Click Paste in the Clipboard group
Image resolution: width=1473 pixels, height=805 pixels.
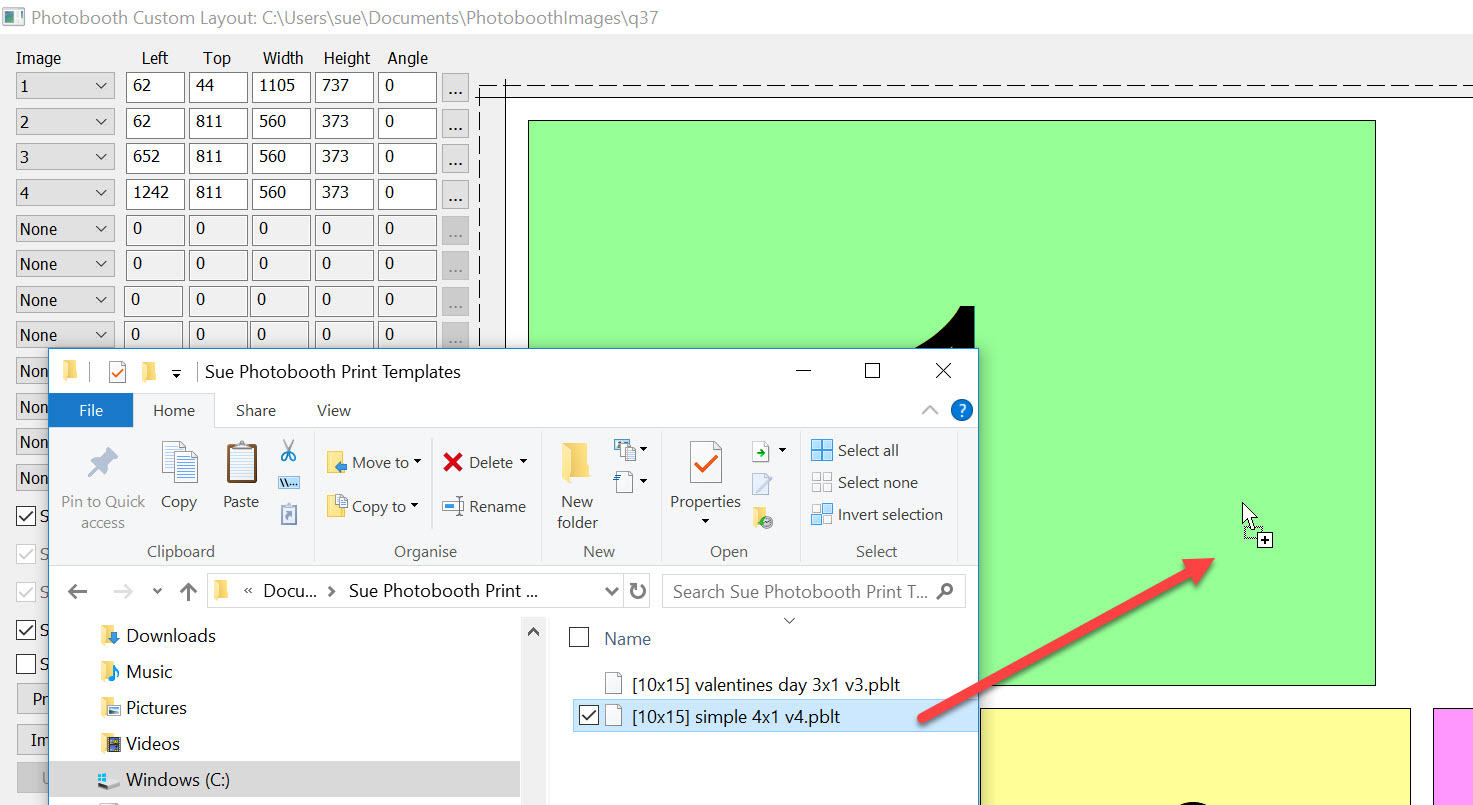tap(241, 477)
